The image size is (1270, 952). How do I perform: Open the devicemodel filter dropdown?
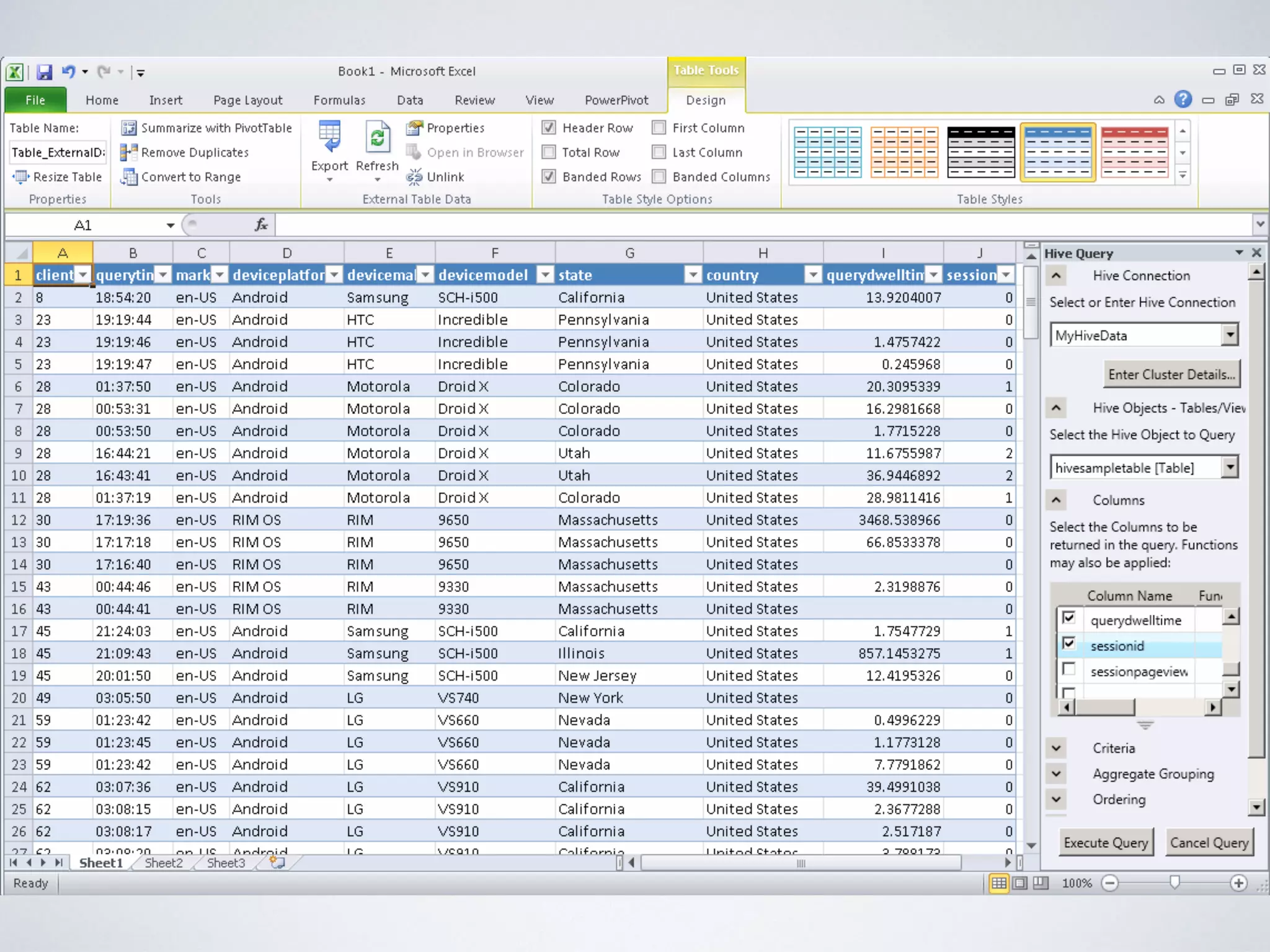click(545, 275)
